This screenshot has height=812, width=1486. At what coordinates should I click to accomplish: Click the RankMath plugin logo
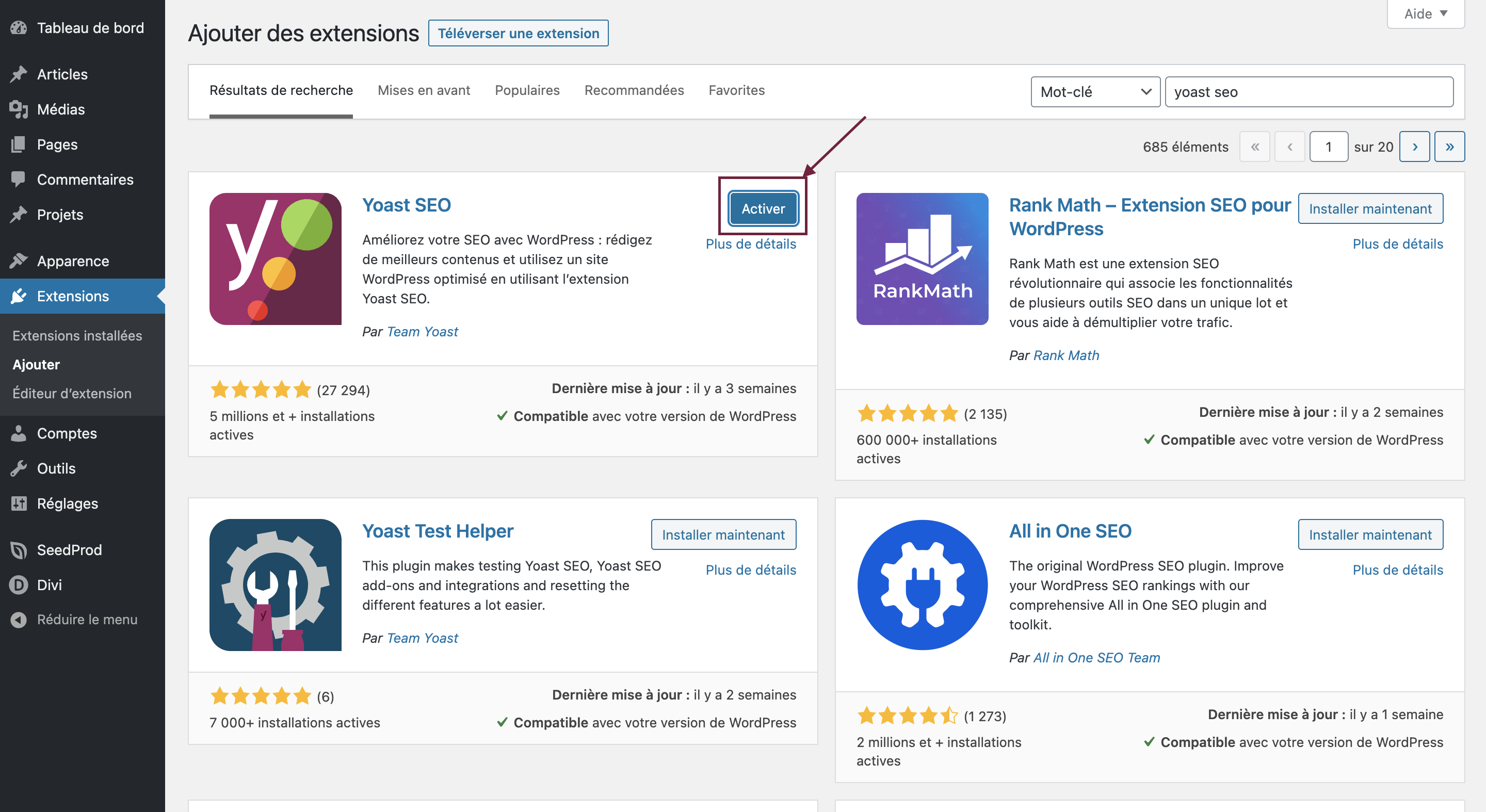(922, 259)
